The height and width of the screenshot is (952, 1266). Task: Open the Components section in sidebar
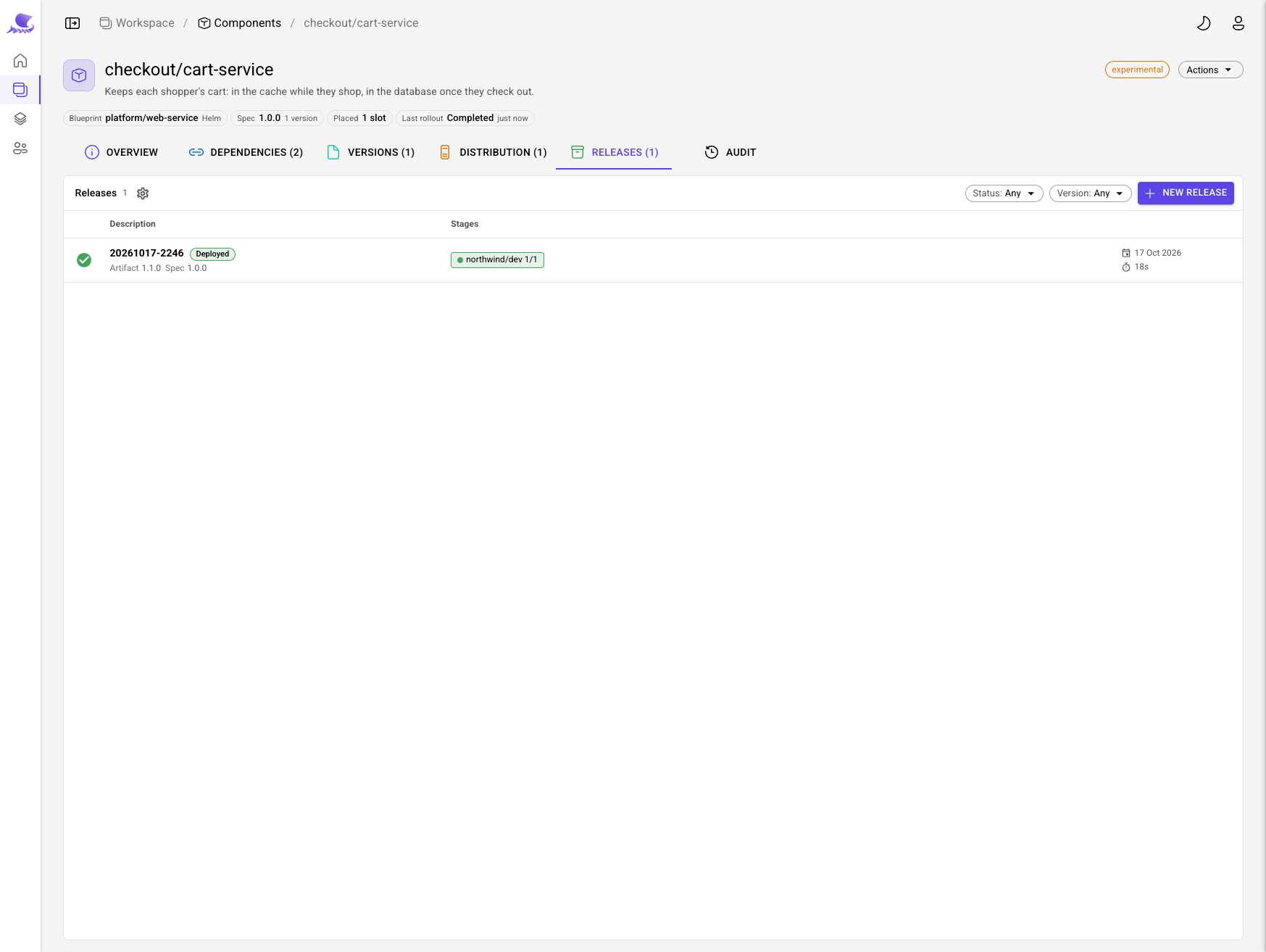[20, 90]
